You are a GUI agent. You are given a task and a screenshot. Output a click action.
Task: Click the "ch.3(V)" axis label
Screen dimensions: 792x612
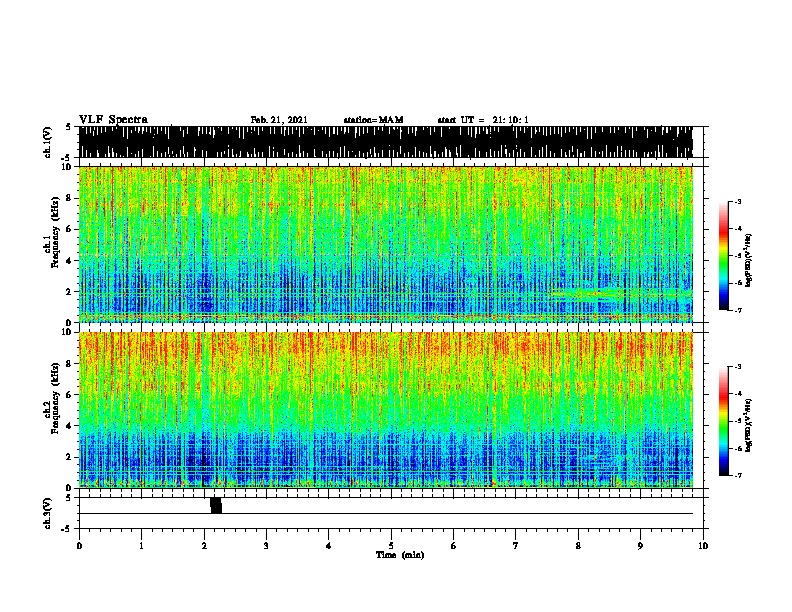pos(48,513)
